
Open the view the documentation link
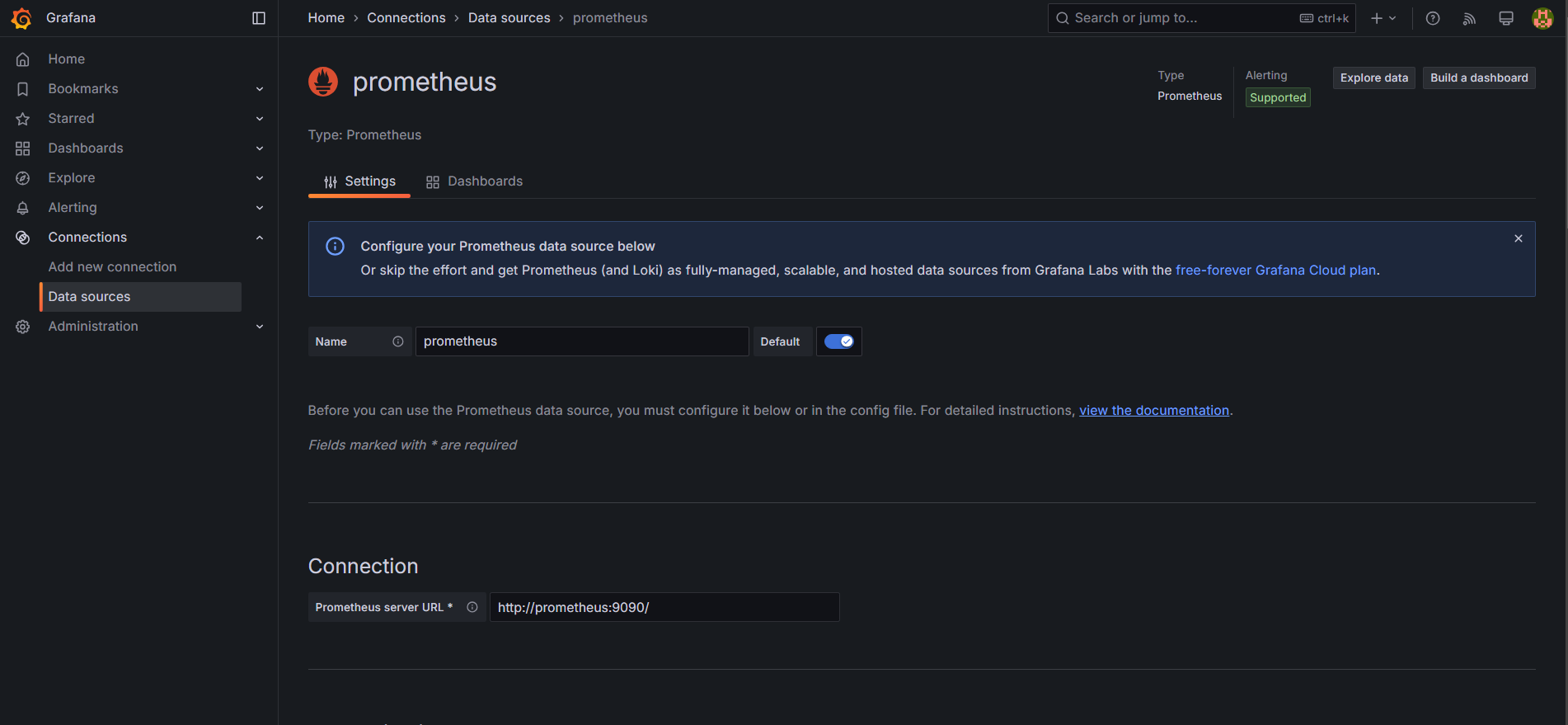[1154, 411]
